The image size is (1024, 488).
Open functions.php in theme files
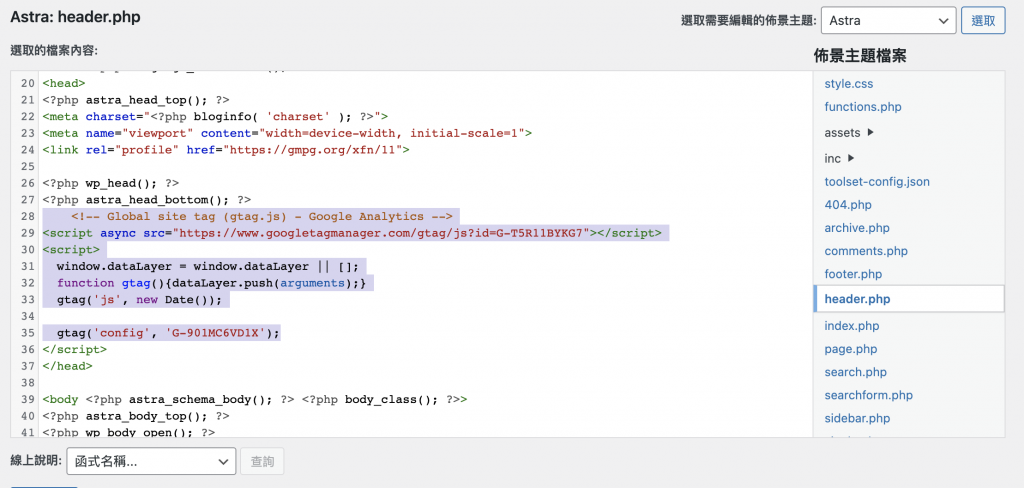[x=863, y=106]
